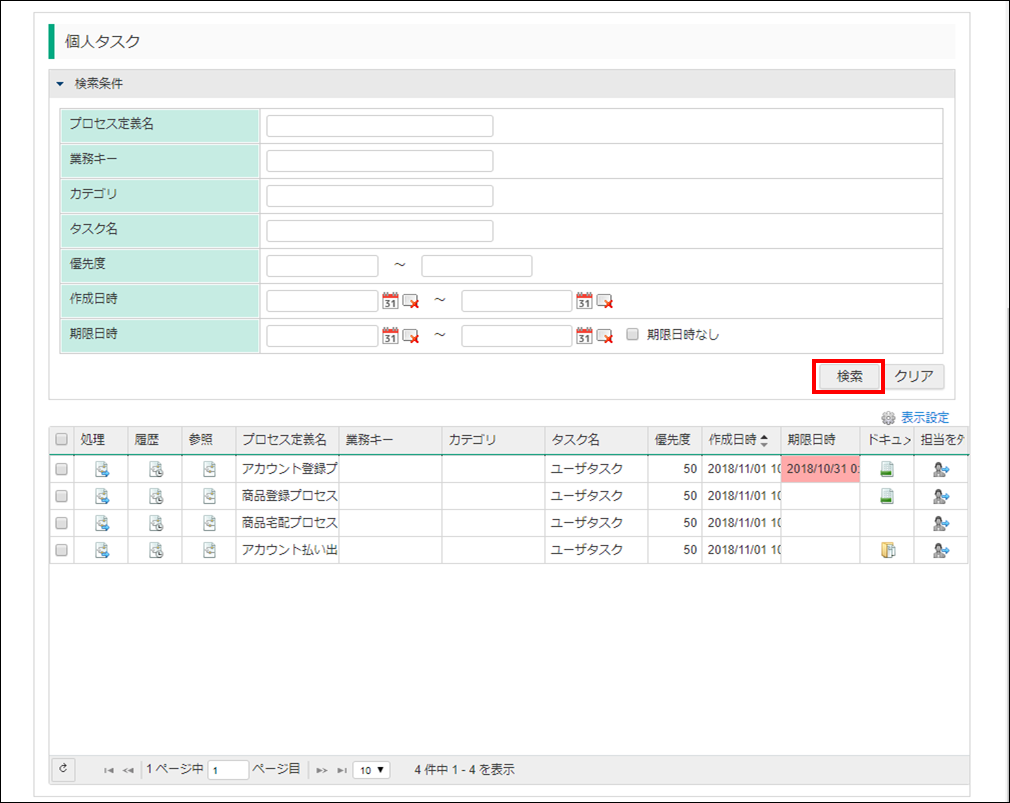
Task: Click process icon for アカウント登録 row
Action: [x=102, y=469]
